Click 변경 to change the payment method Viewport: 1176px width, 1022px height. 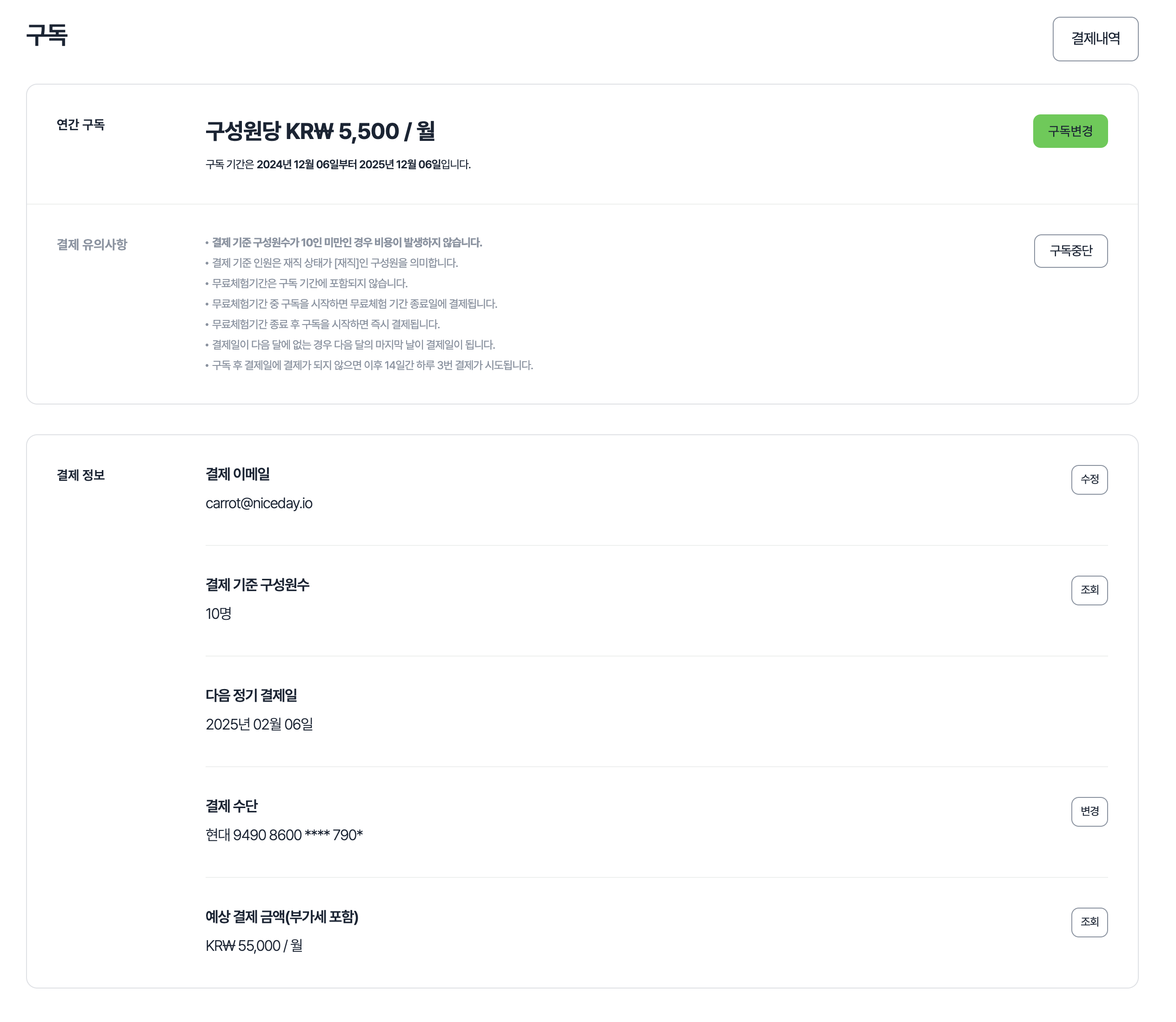click(1089, 811)
